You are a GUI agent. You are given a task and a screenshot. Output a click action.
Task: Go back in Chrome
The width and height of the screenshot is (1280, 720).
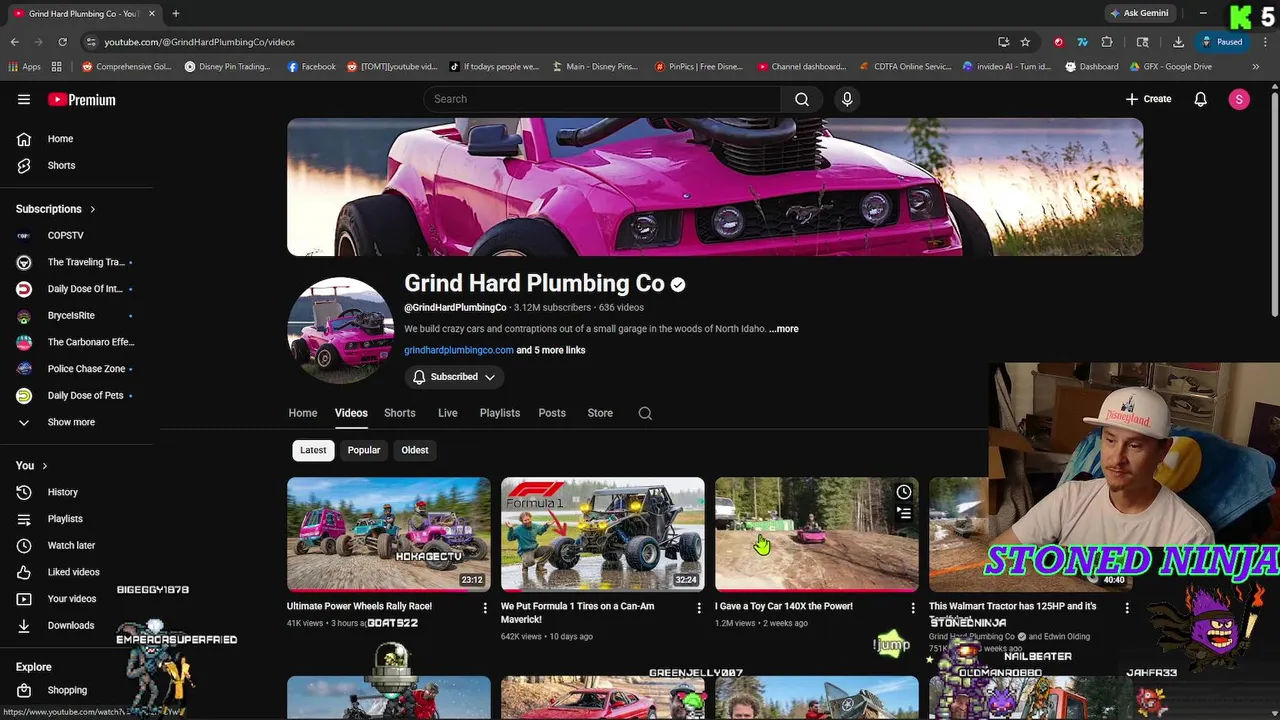pyautogui.click(x=14, y=42)
